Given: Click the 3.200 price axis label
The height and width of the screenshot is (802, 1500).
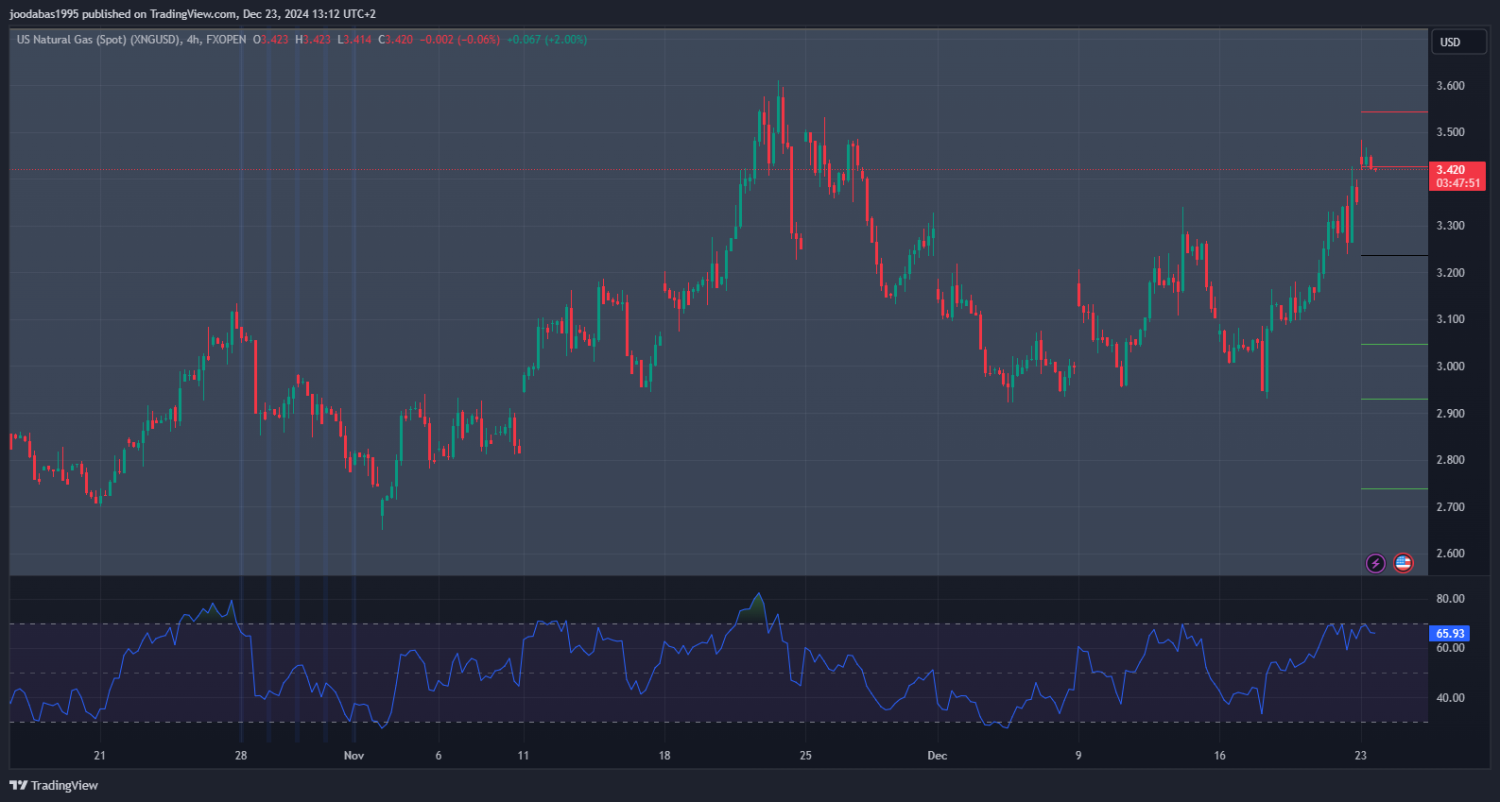Looking at the screenshot, I should tap(1450, 273).
